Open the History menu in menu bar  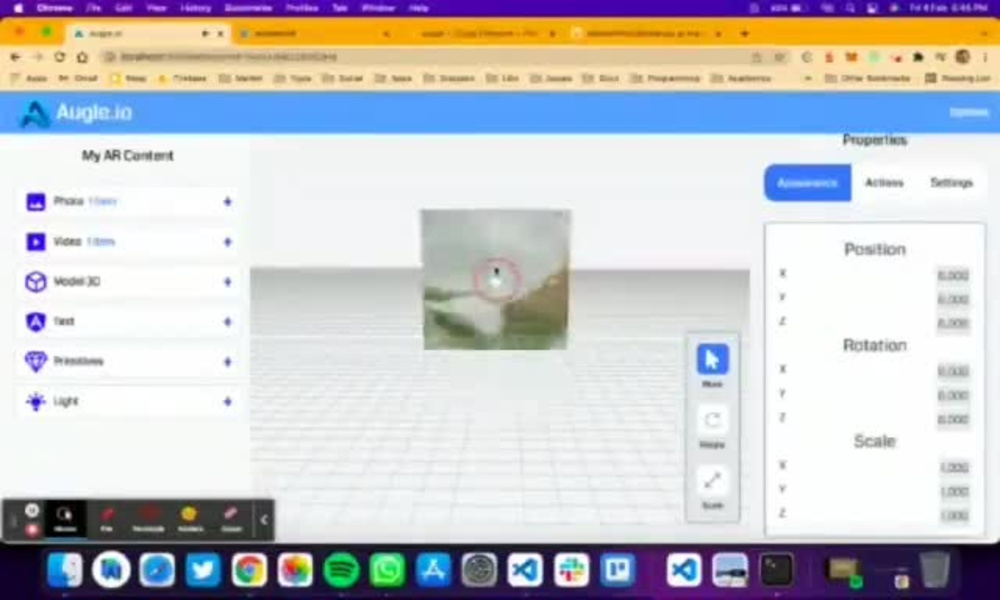click(195, 8)
